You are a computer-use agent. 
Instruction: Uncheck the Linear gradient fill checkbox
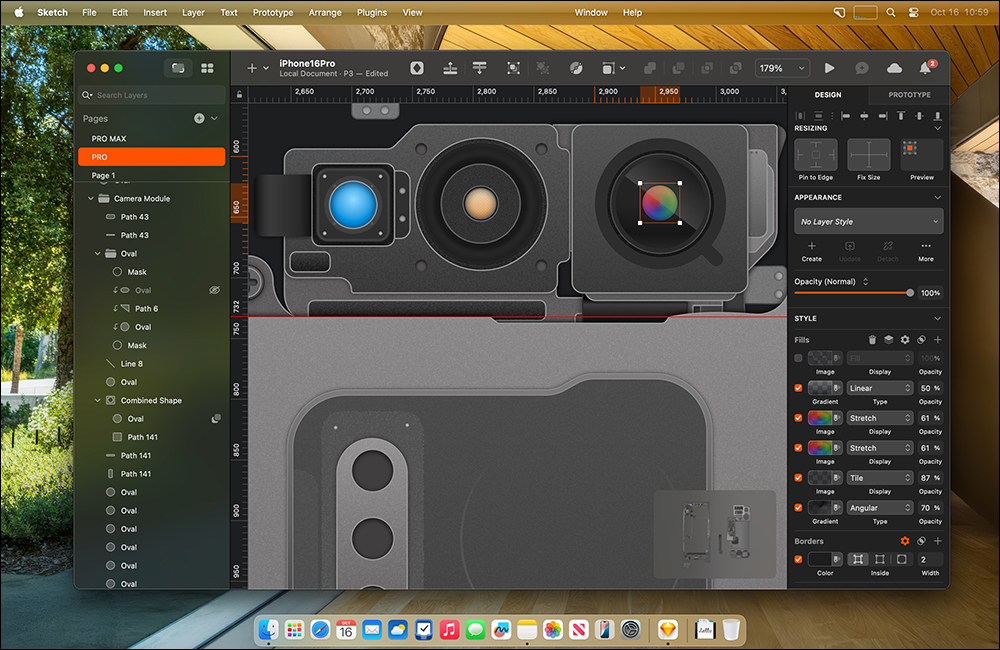tap(798, 388)
